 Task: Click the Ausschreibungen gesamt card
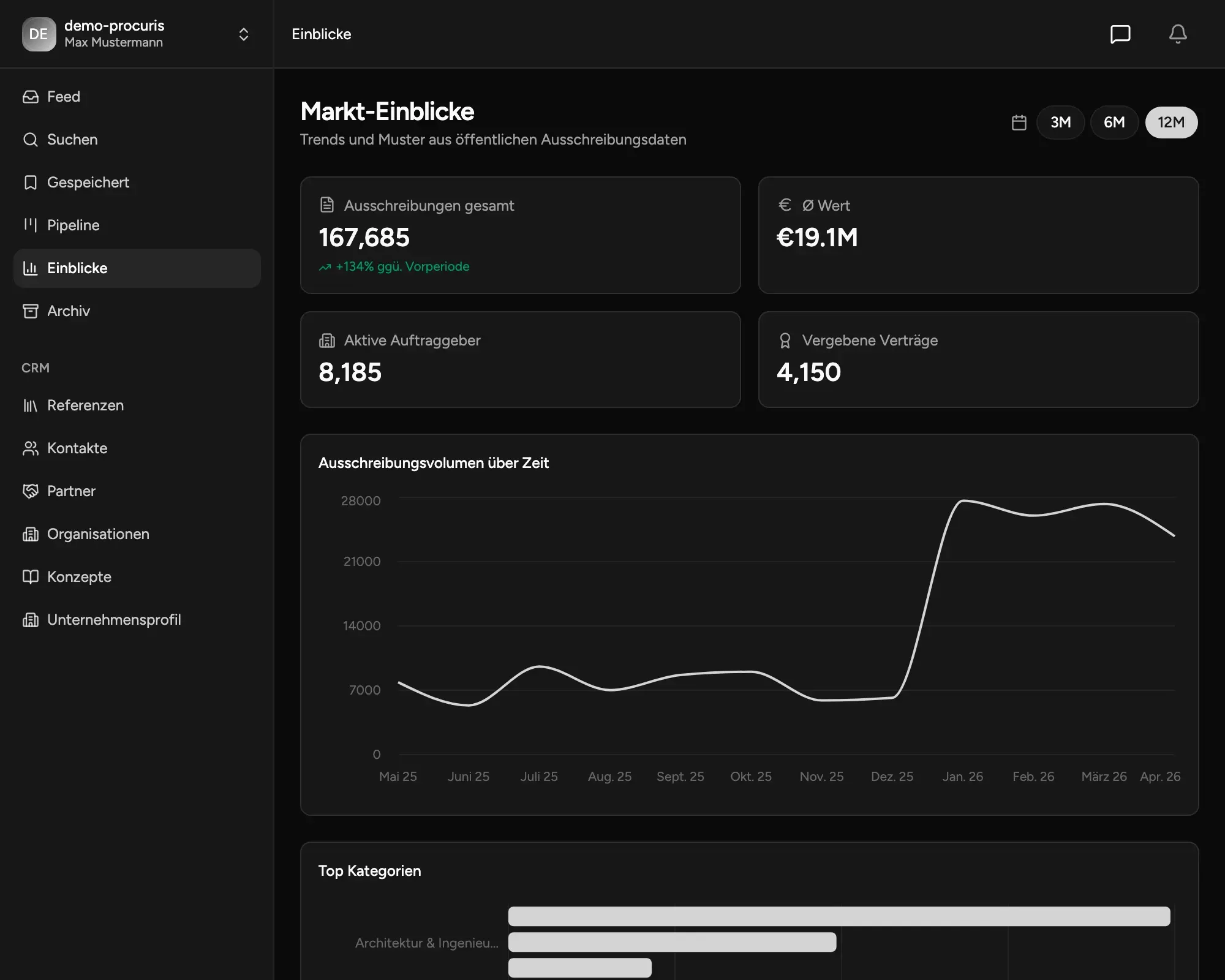point(521,235)
